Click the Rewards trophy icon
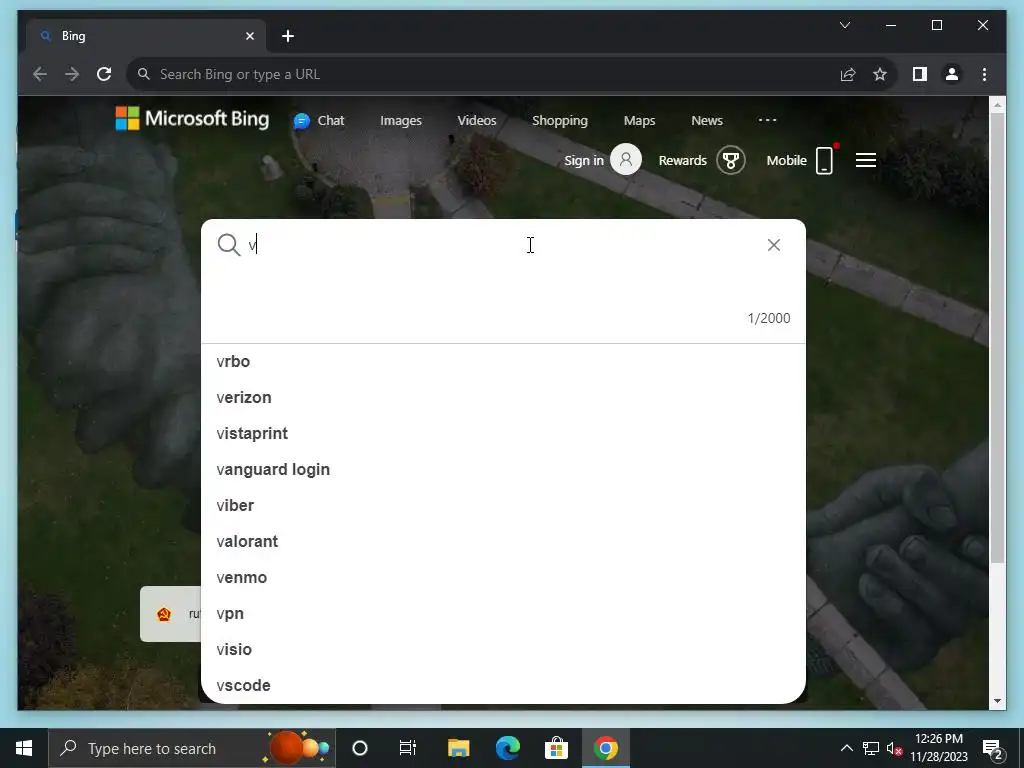Viewport: 1024px width, 768px height. (731, 160)
